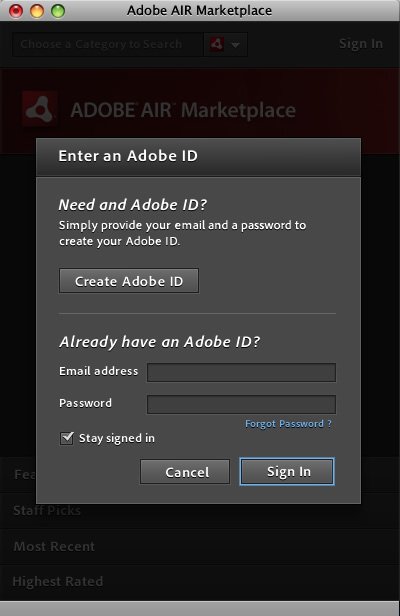This screenshot has height=616, width=400.
Task: Cancel the Adobe ID dialog
Action: (x=185, y=472)
